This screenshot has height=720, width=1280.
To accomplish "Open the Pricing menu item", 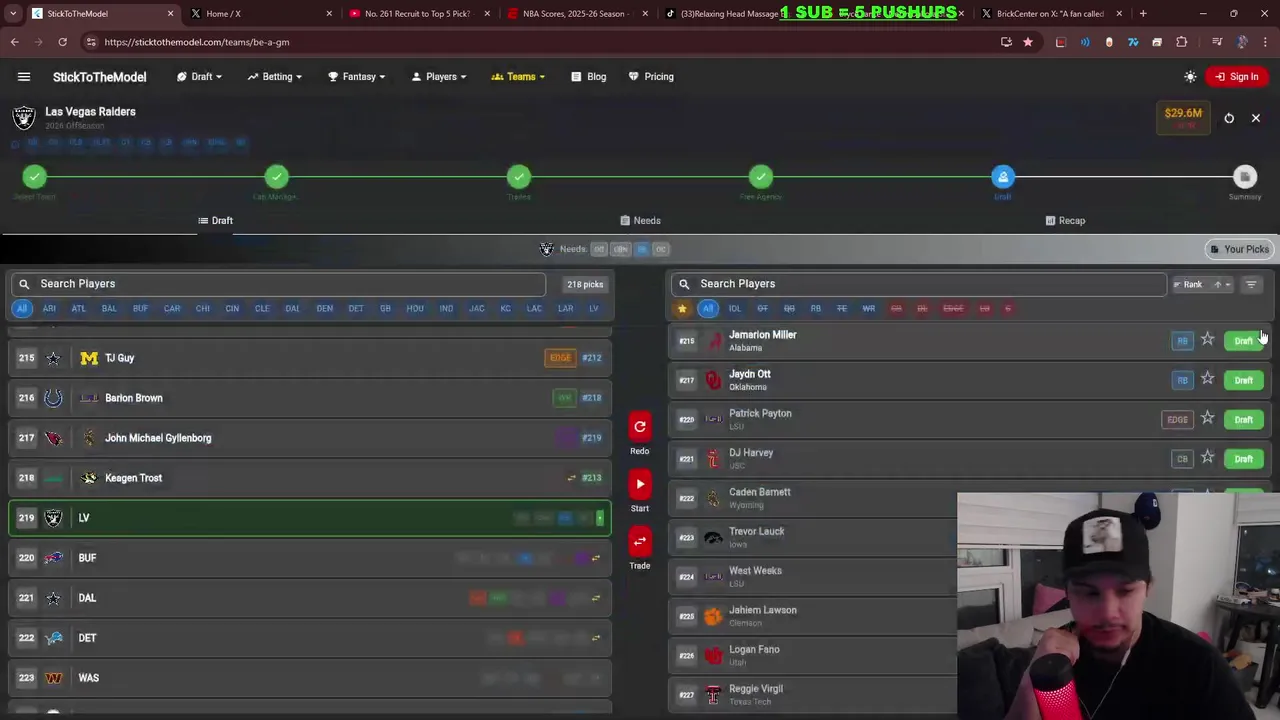I will click(651, 77).
